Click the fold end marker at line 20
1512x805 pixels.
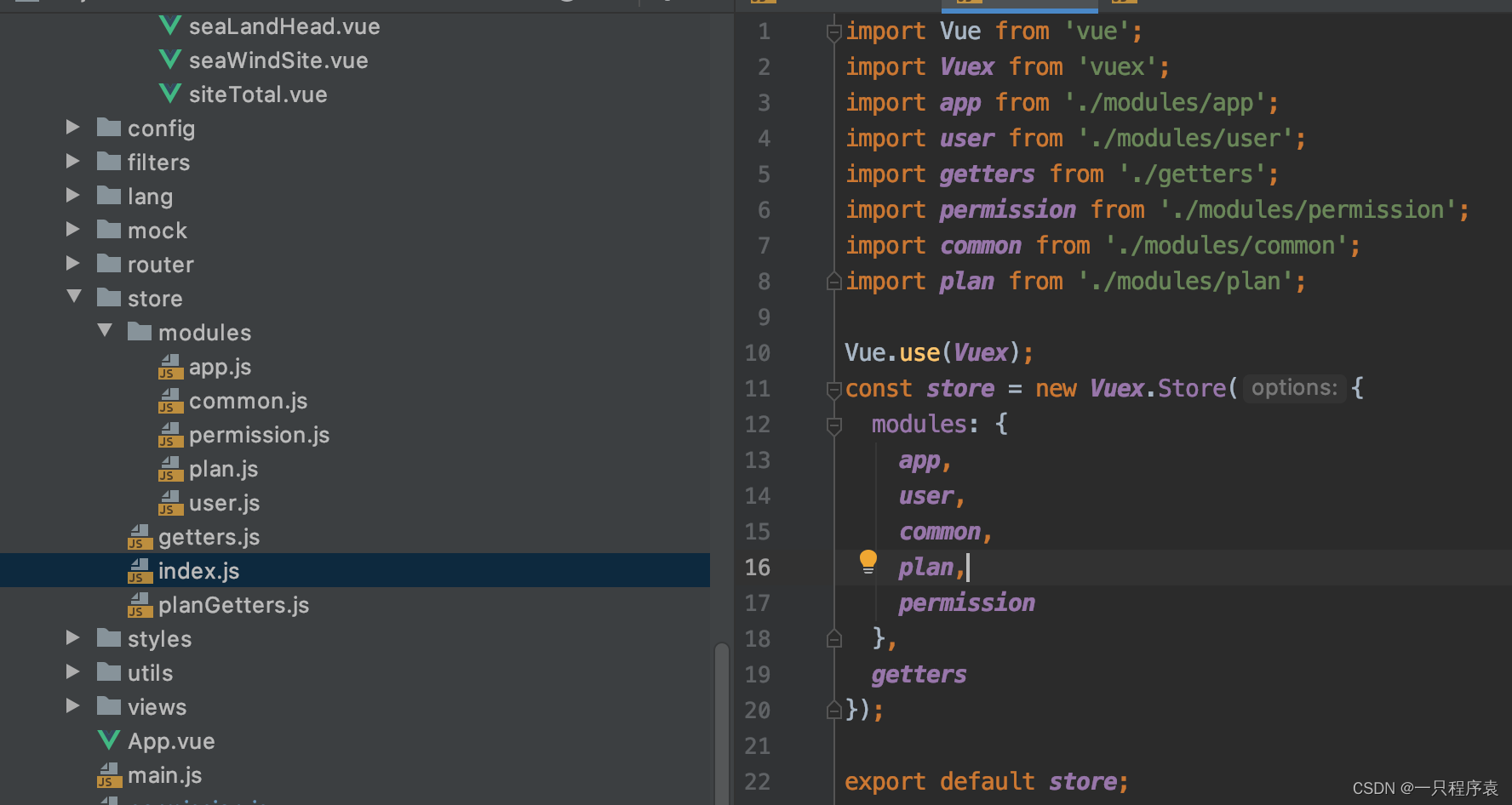click(x=834, y=710)
